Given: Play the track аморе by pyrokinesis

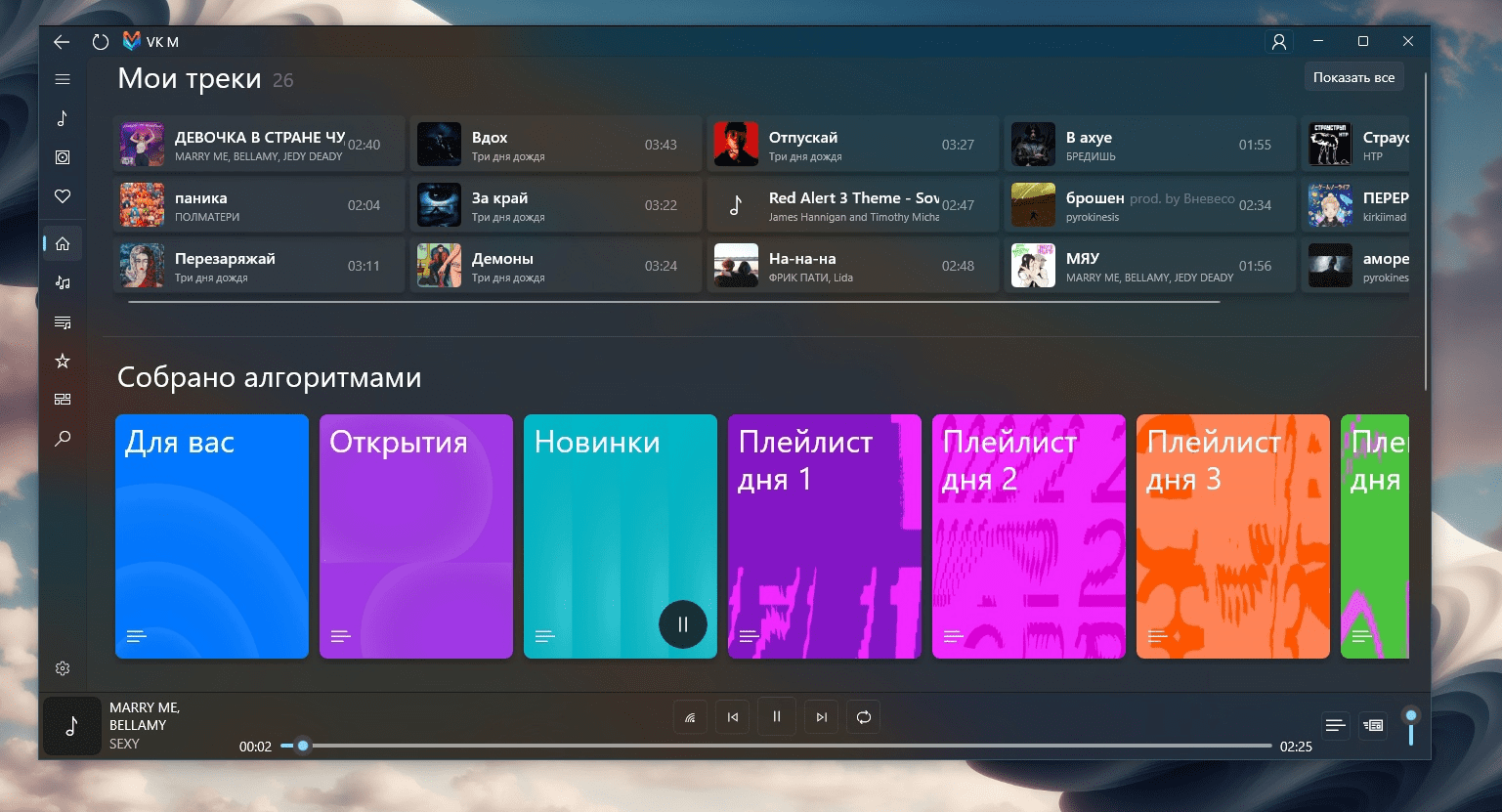Looking at the screenshot, I should (x=1355, y=266).
